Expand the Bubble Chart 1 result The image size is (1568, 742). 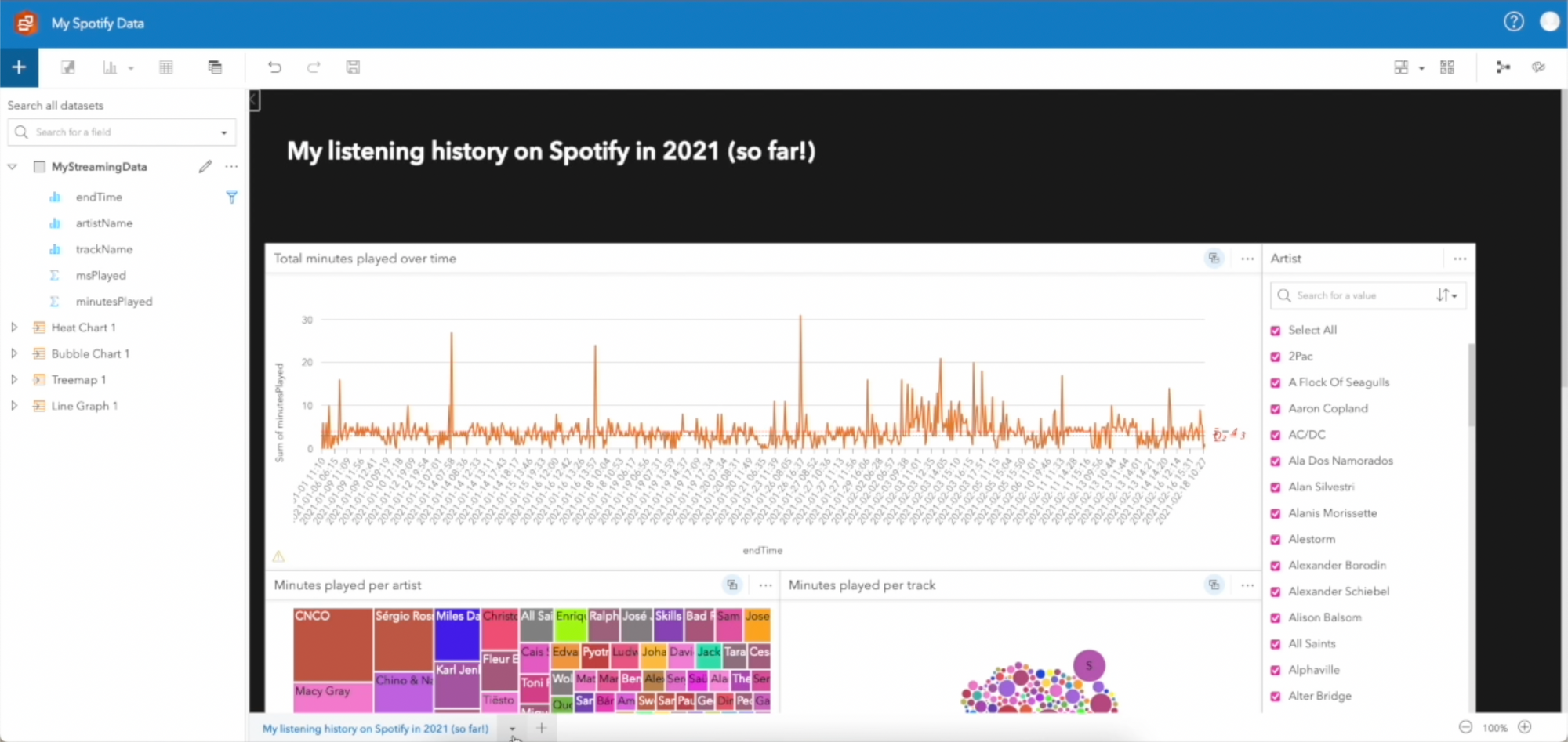pyautogui.click(x=13, y=353)
